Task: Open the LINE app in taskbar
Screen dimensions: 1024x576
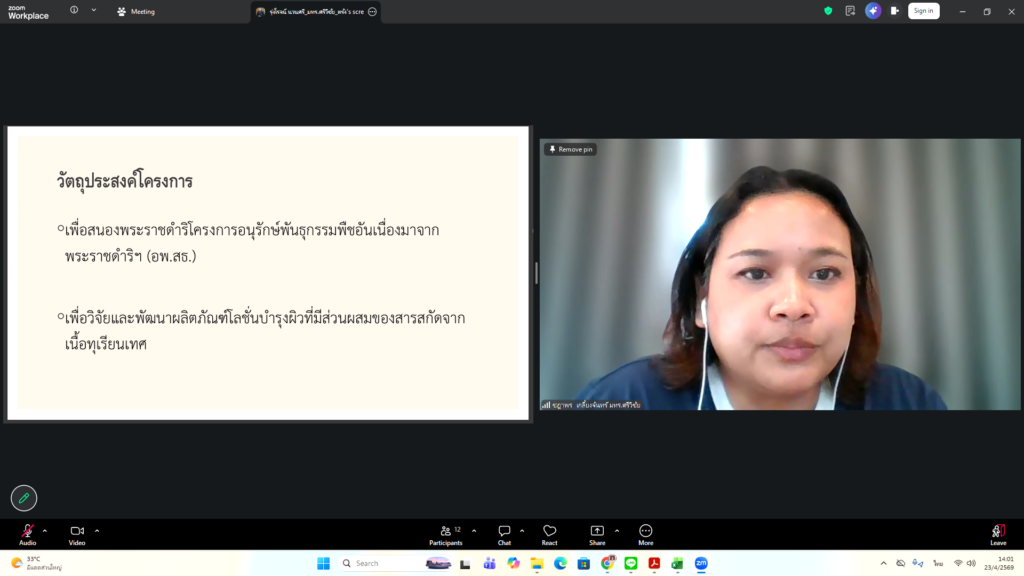Action: pos(631,563)
